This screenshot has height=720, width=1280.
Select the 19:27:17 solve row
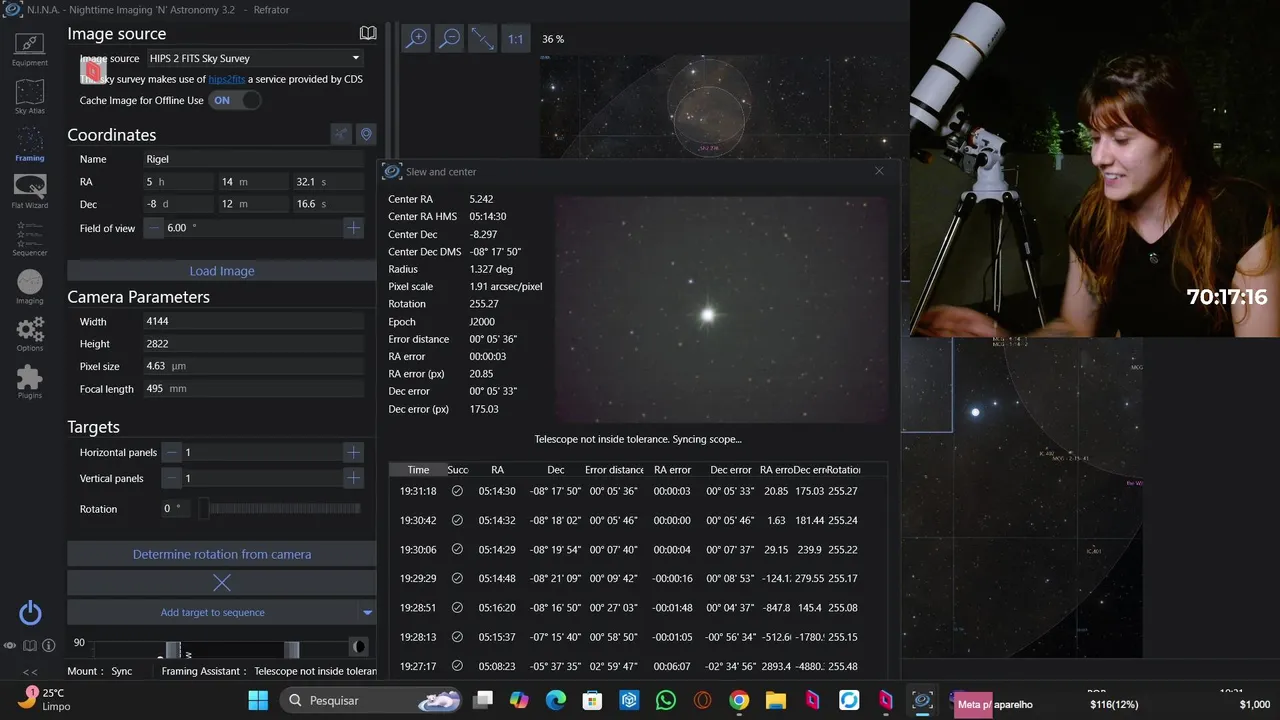tap(638, 666)
